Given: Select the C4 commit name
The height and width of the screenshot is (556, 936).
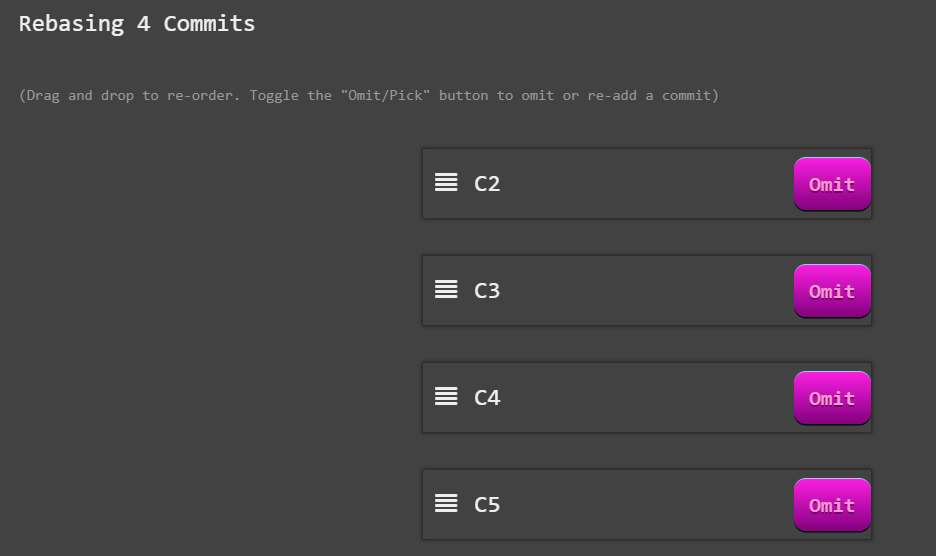Looking at the screenshot, I should pos(487,398).
